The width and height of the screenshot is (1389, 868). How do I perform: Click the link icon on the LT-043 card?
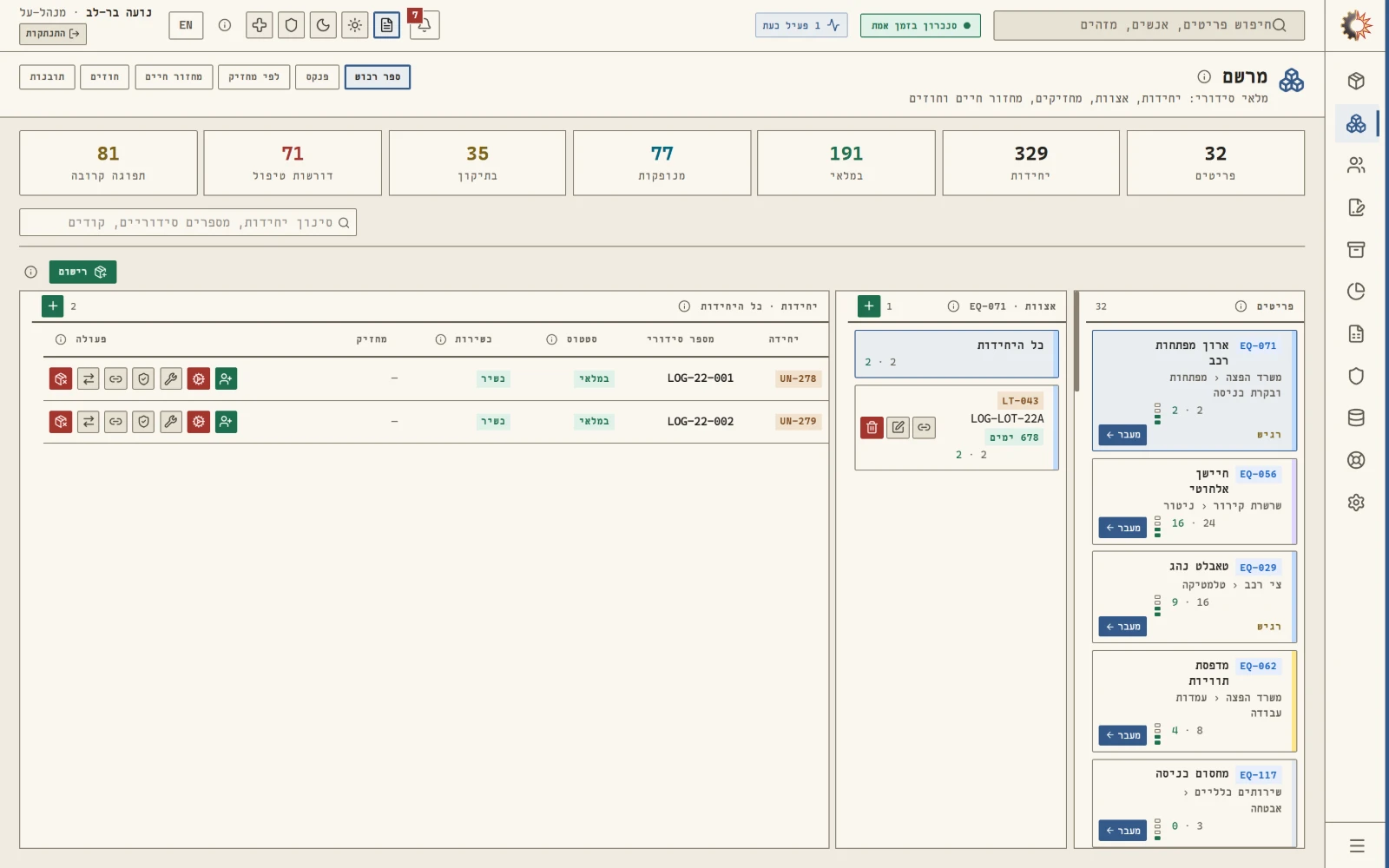(x=925, y=427)
